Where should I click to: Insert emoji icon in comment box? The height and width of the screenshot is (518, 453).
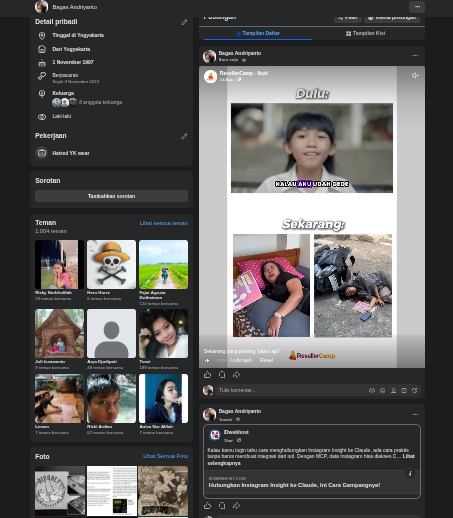(382, 390)
